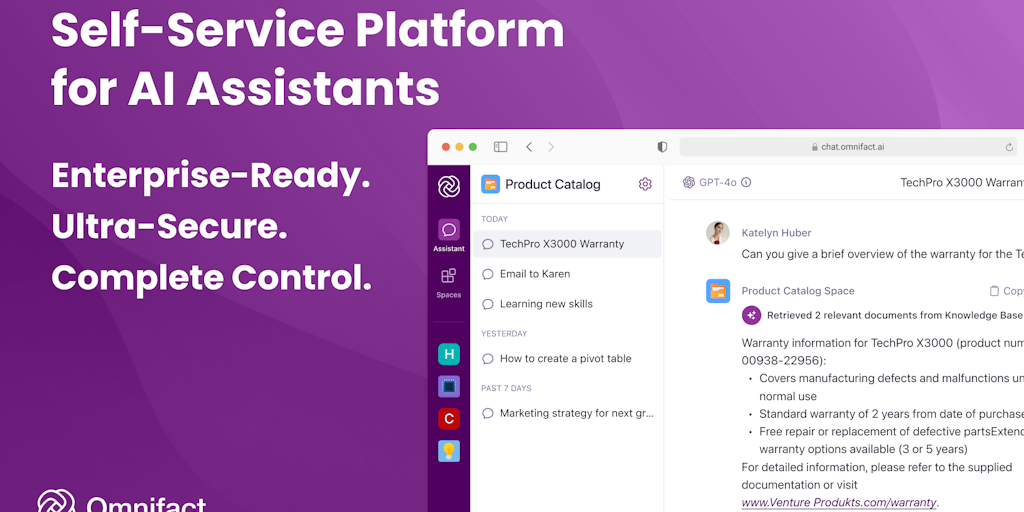
Task: Open Product Catalog settings gear
Action: point(645,184)
